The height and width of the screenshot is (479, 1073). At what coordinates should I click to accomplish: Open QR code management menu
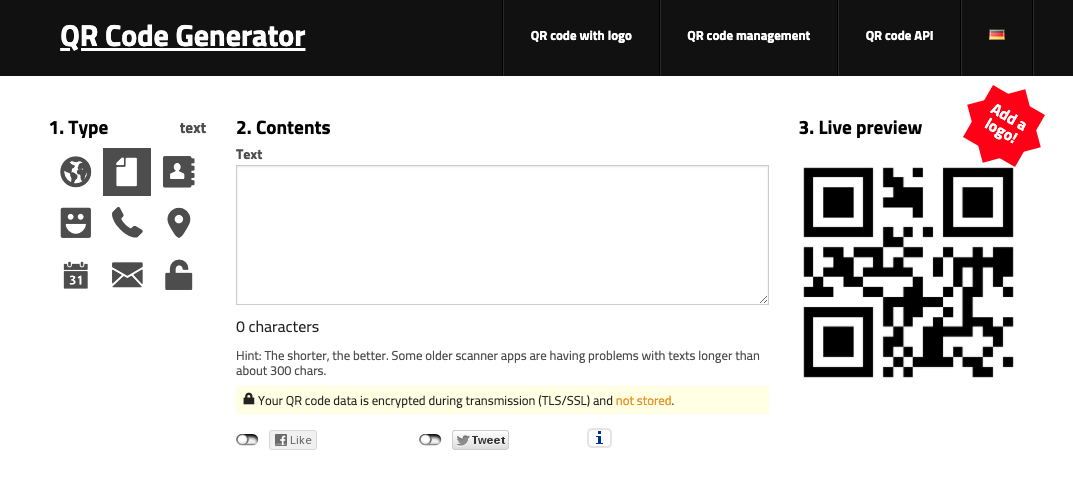coord(749,36)
